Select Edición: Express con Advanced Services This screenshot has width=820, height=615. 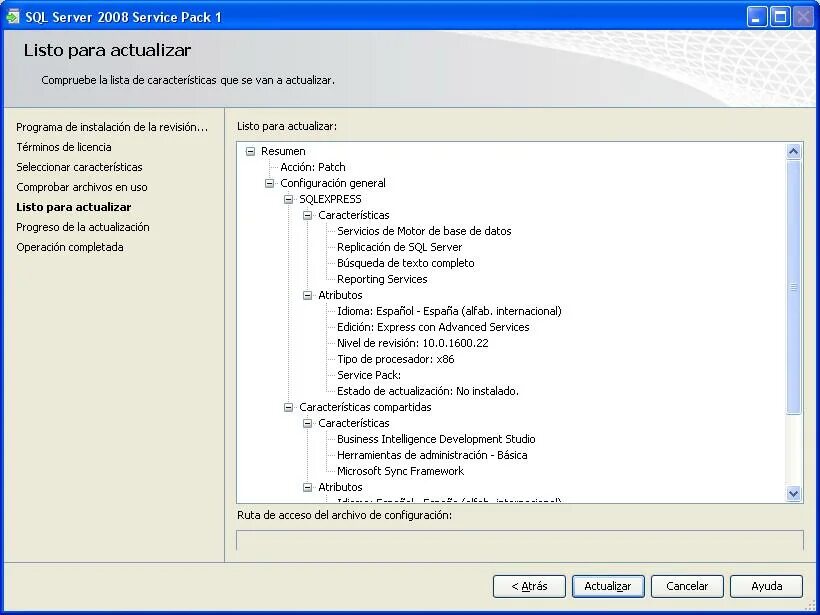coord(433,327)
